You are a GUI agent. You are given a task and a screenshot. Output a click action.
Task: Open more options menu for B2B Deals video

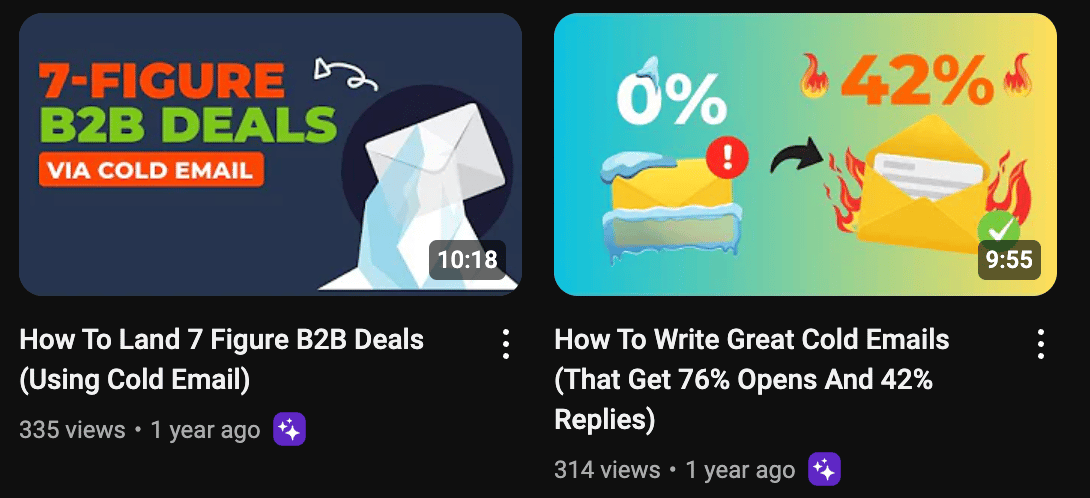[506, 344]
